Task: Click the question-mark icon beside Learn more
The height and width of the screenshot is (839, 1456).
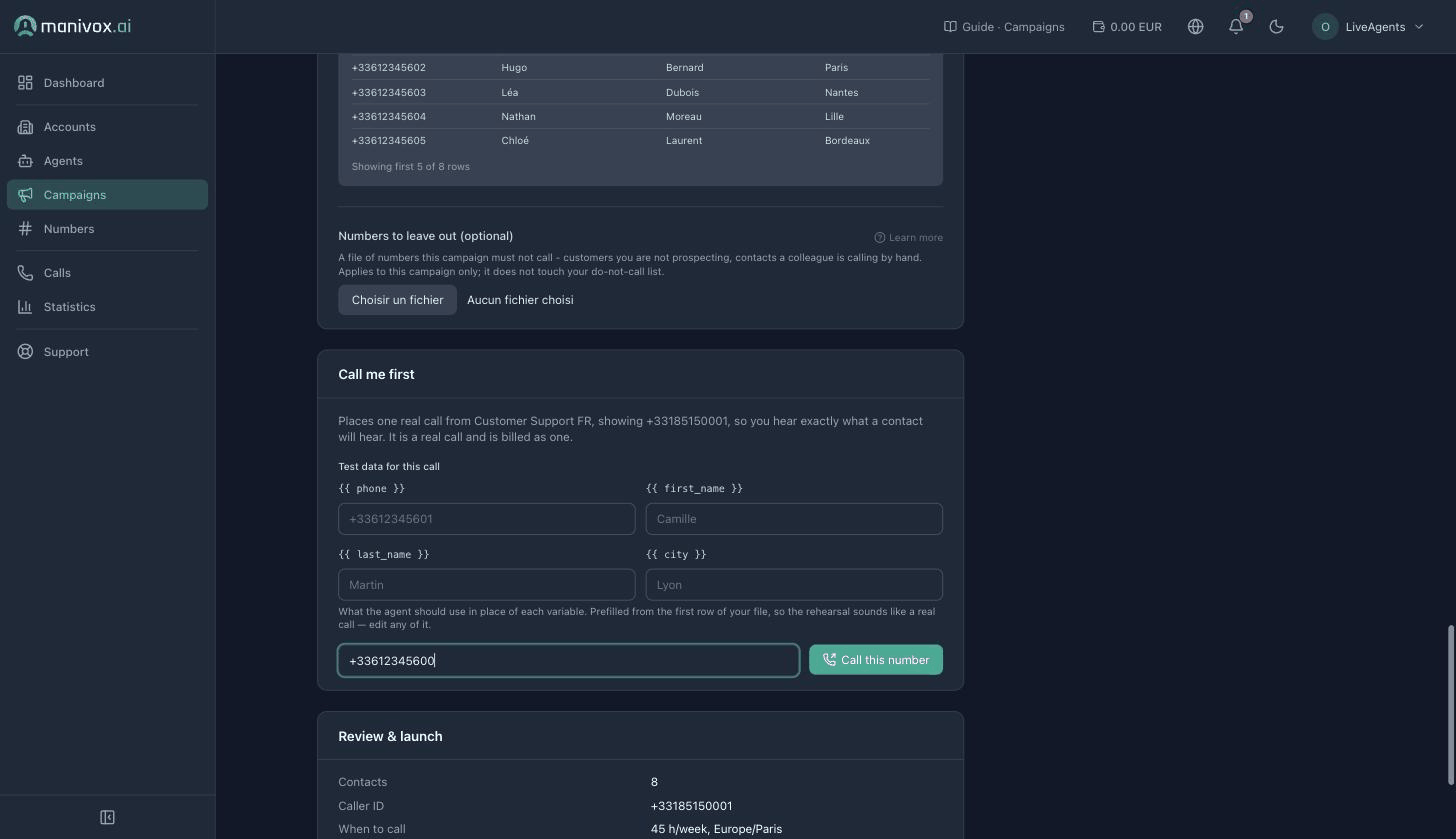Action: point(880,238)
